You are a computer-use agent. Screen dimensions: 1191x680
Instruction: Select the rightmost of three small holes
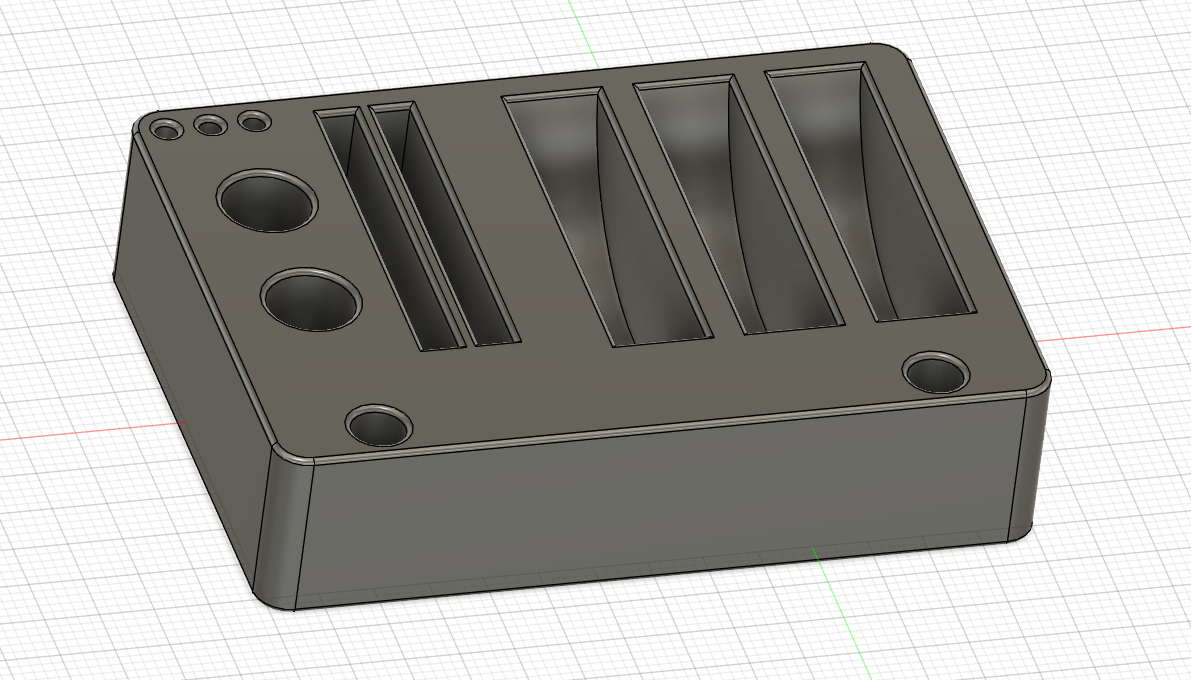(254, 122)
